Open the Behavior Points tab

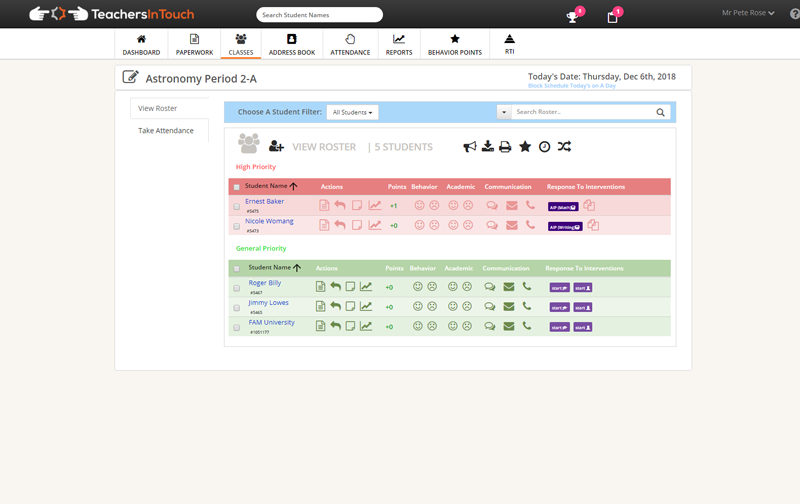[455, 45]
